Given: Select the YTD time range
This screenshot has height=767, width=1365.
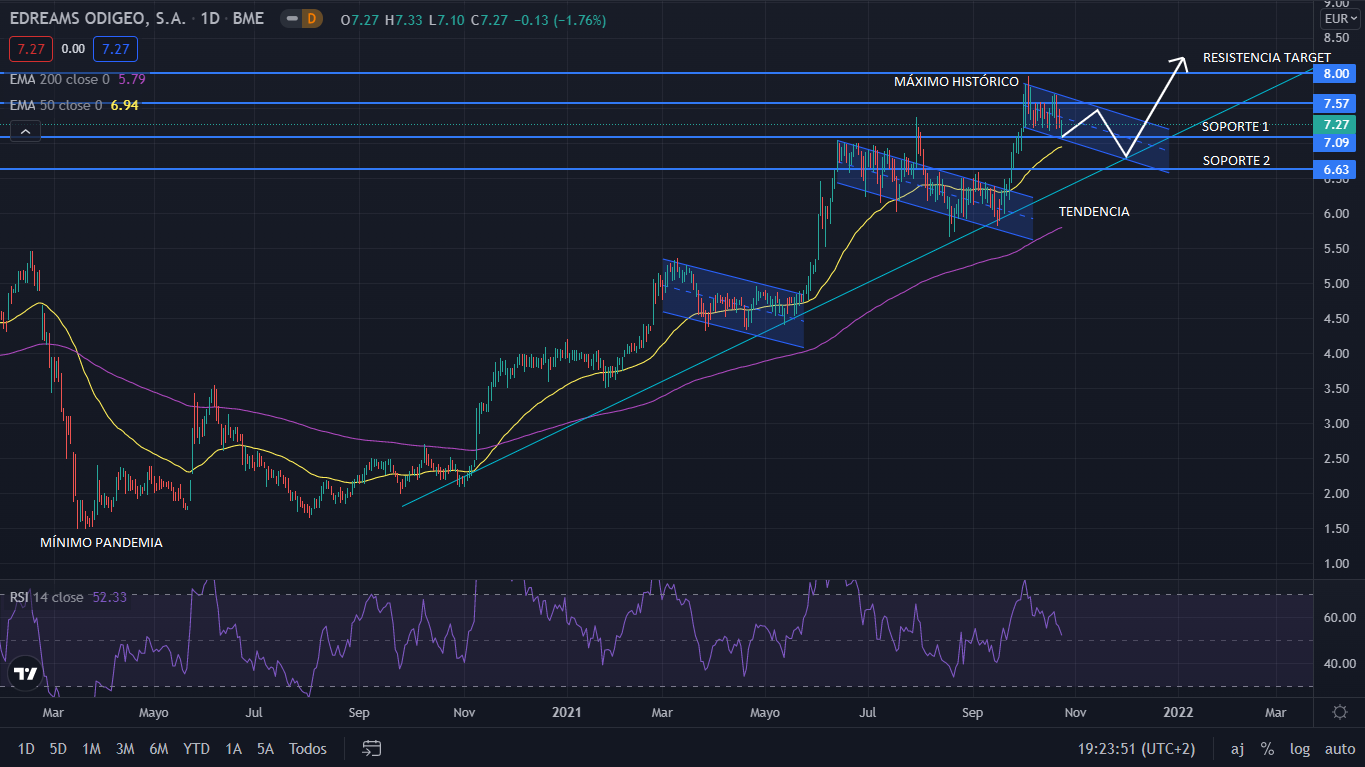Looking at the screenshot, I should 196,748.
